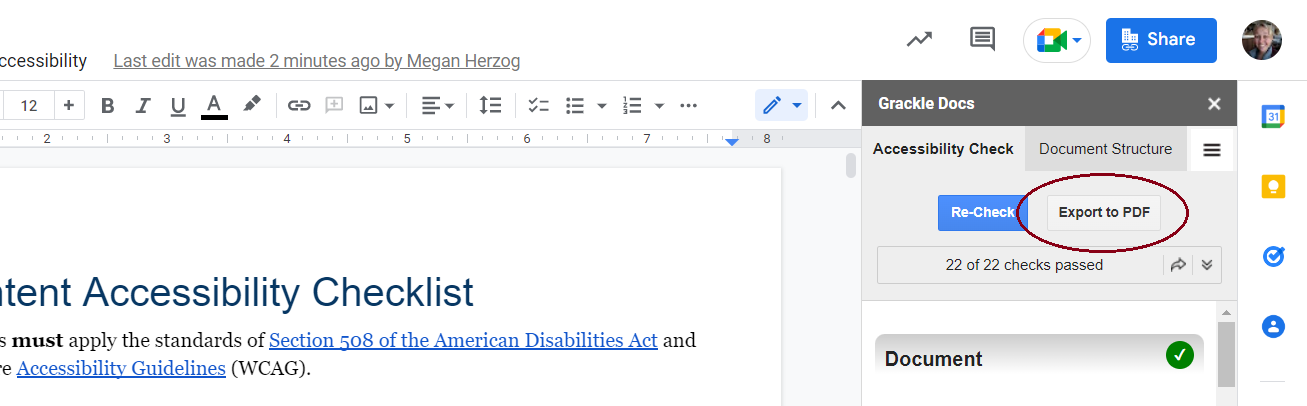Viewport: 1307px width, 406px height.
Task: Open Contacts in side panel
Action: (x=1273, y=326)
